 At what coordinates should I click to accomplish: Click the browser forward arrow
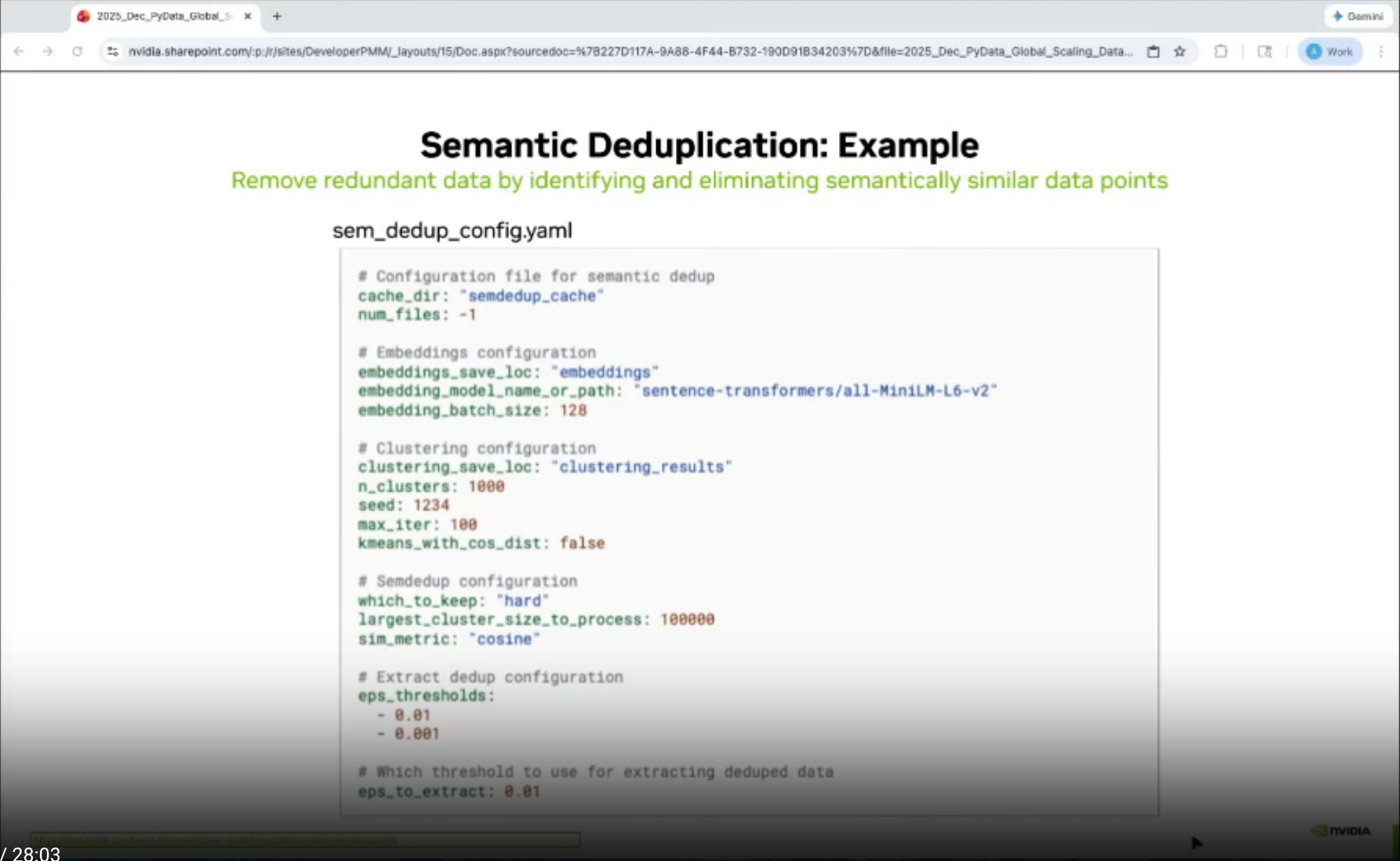[x=48, y=51]
